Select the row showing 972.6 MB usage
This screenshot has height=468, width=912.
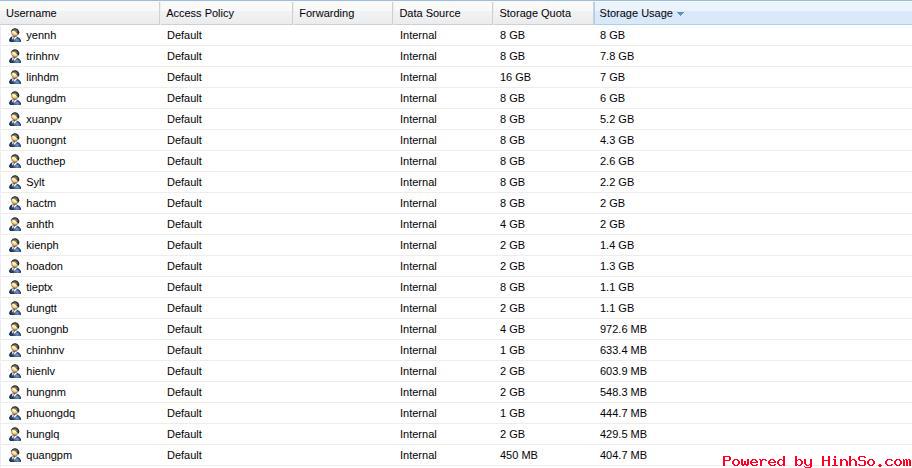coord(623,329)
